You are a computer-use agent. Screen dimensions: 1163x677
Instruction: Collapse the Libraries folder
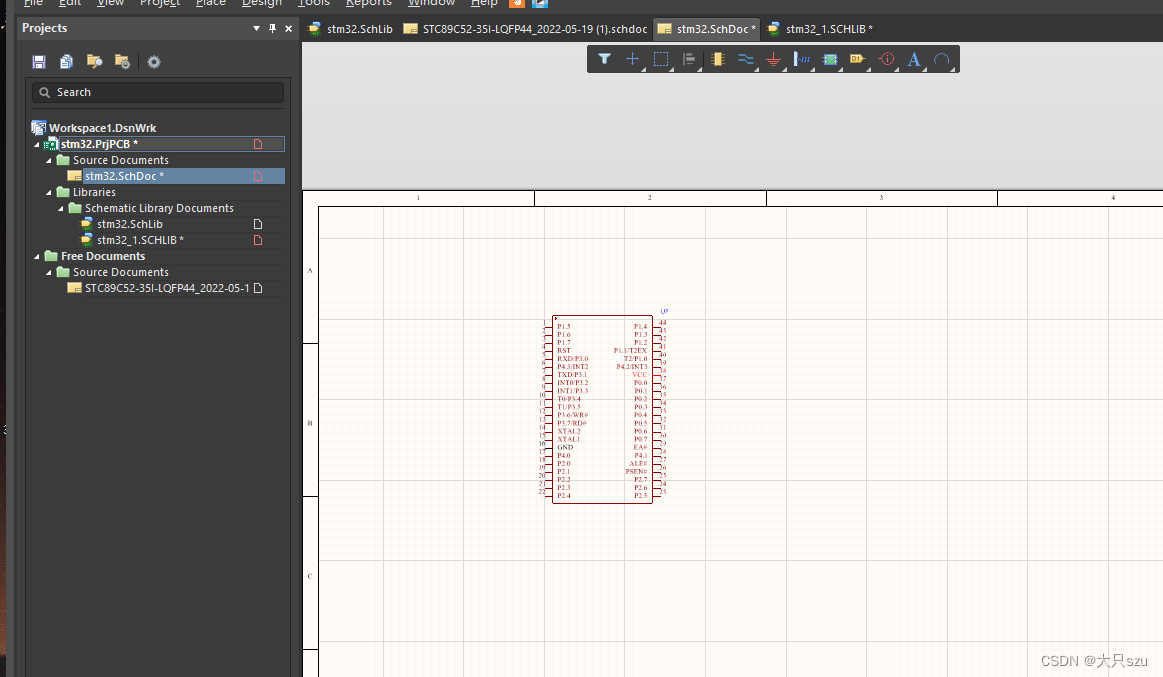tap(48, 192)
